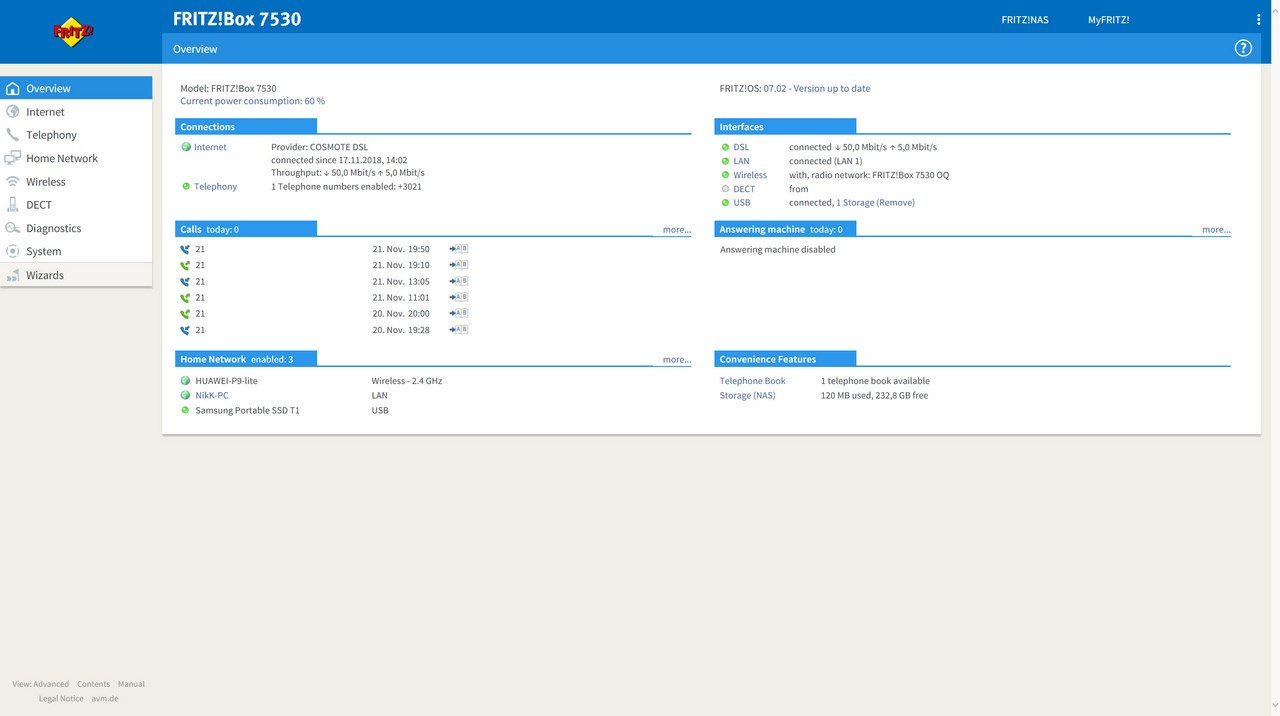Add 21. Nov. 11:01 caller to phonebook
This screenshot has height=716, width=1280.
pyautogui.click(x=459, y=297)
